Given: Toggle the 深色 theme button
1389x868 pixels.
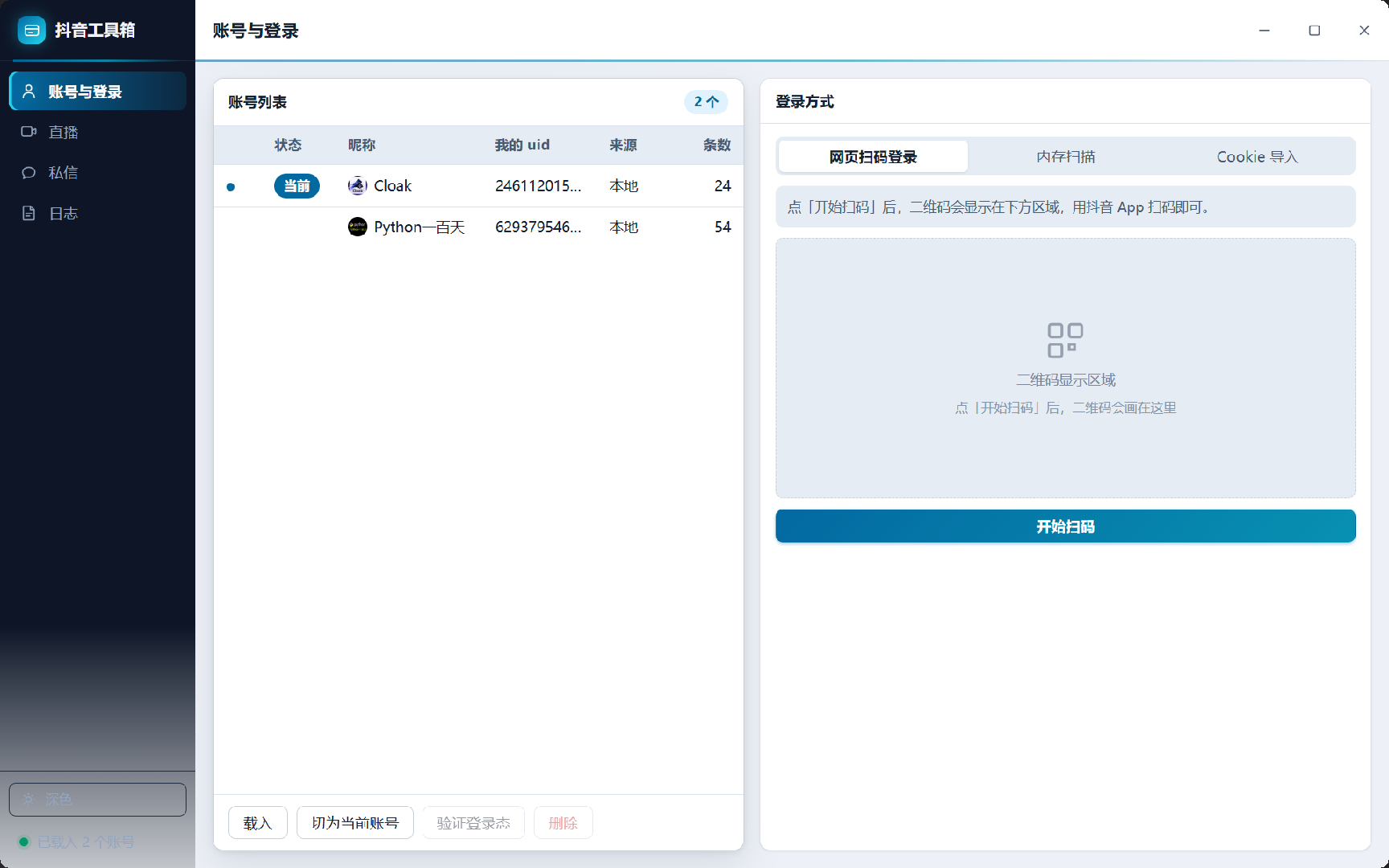Looking at the screenshot, I should (97, 800).
